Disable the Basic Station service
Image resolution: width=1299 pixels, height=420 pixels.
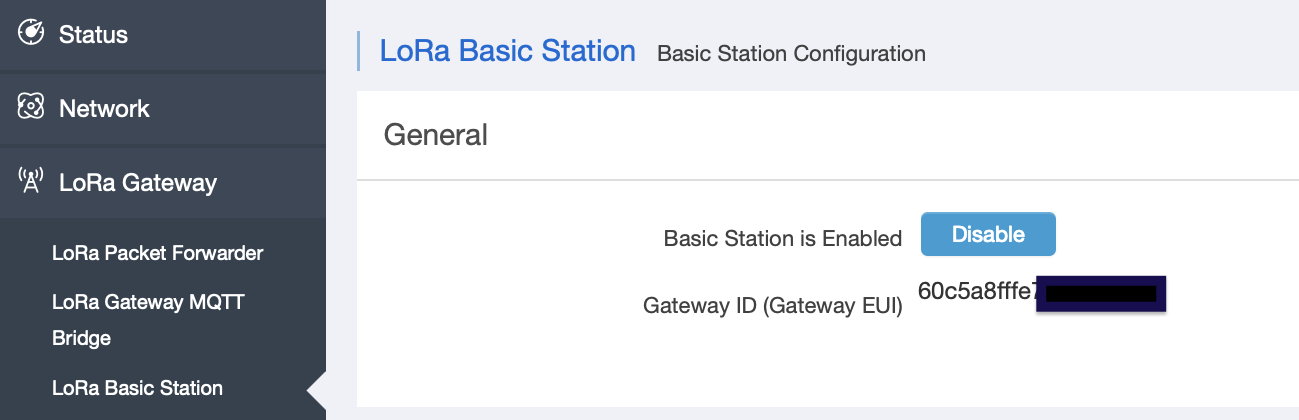[x=988, y=234]
